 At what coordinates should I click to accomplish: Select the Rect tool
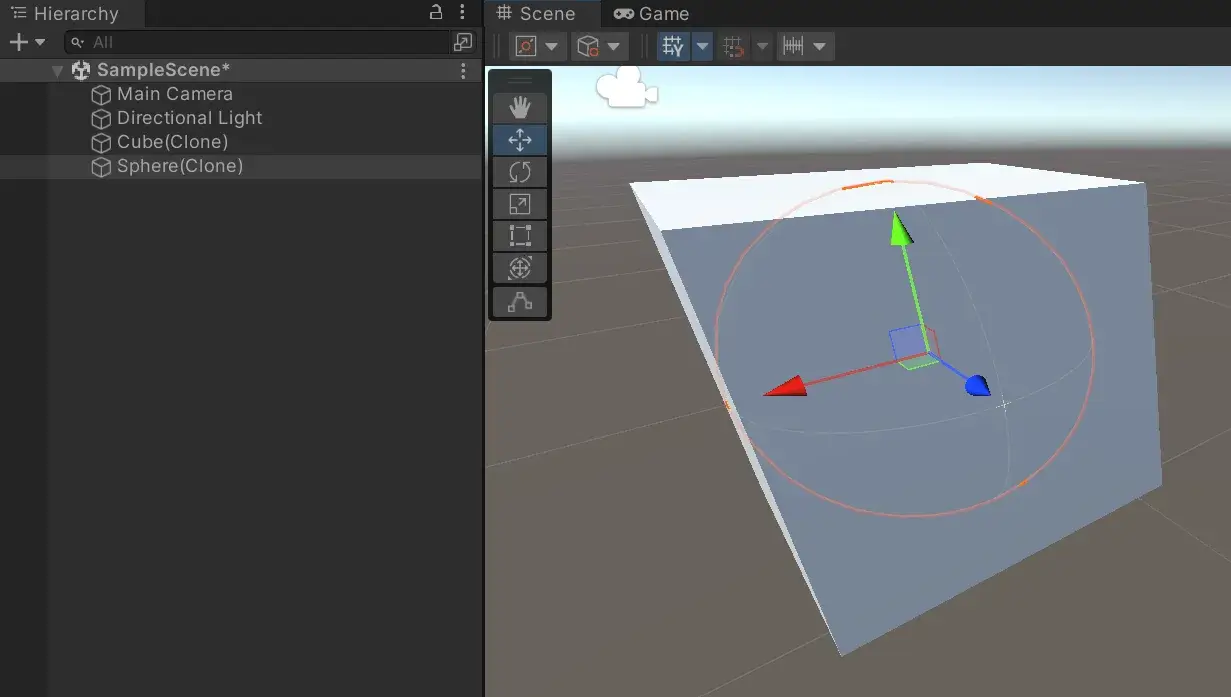click(520, 236)
